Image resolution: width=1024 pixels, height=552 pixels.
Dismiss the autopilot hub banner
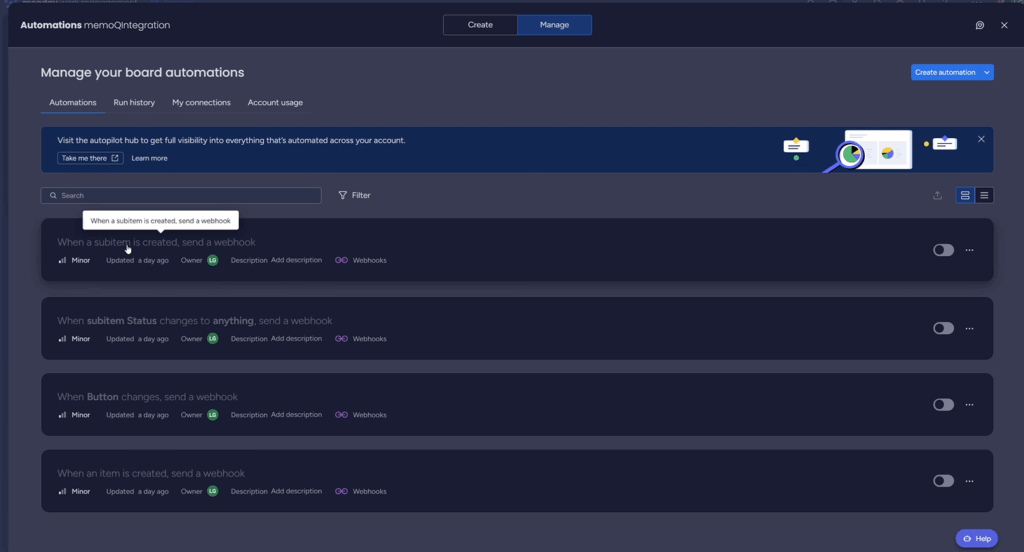click(981, 139)
